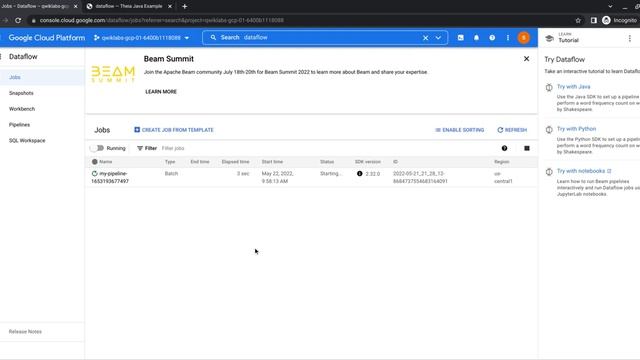
Task: Click the Starting... status cell
Action: click(331, 173)
